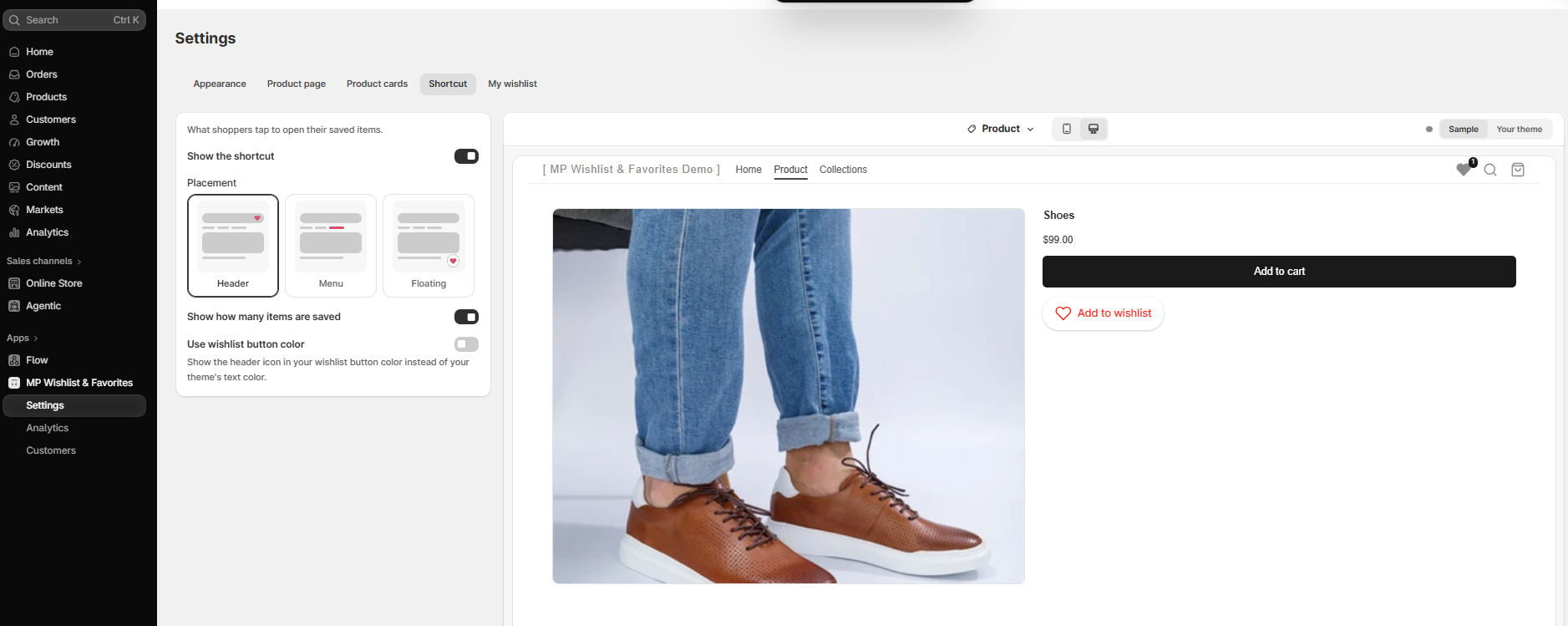Click the Online Store icon
Viewport: 1568px width, 626px height.
tap(14, 283)
